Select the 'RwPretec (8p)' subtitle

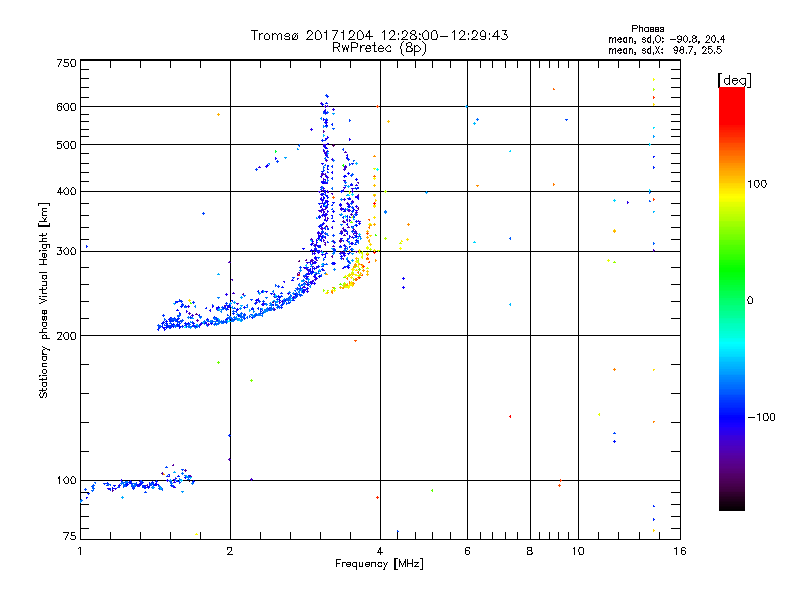tap(379, 48)
